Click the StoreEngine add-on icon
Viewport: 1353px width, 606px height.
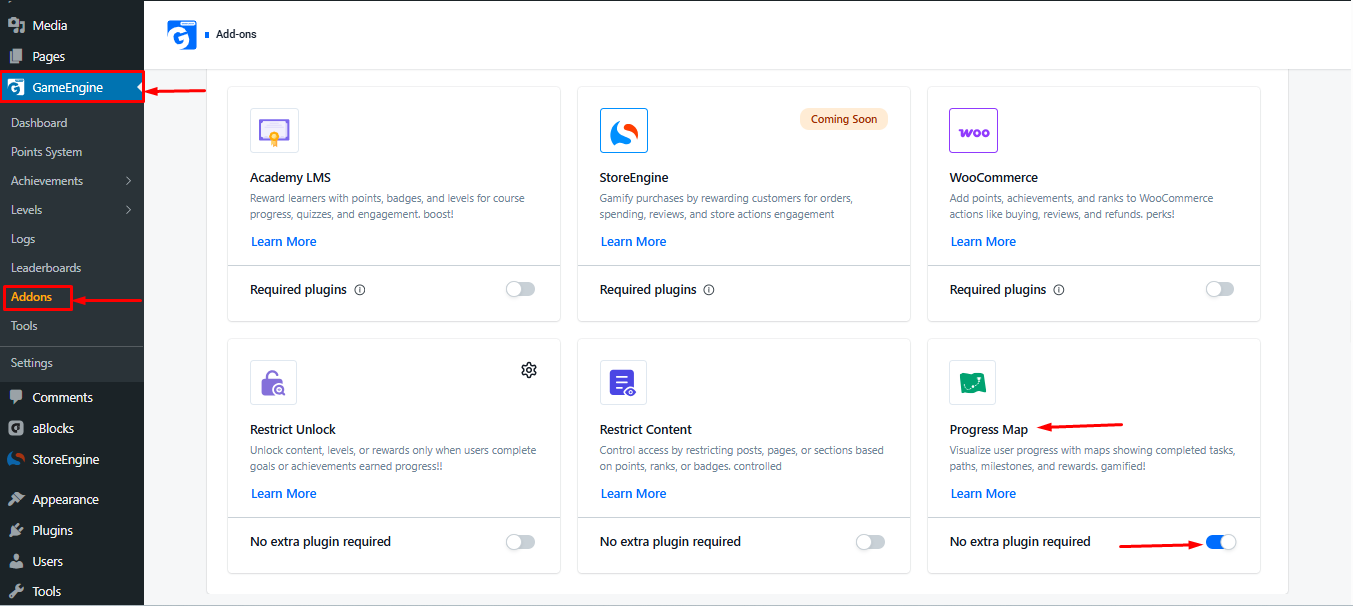pyautogui.click(x=624, y=131)
